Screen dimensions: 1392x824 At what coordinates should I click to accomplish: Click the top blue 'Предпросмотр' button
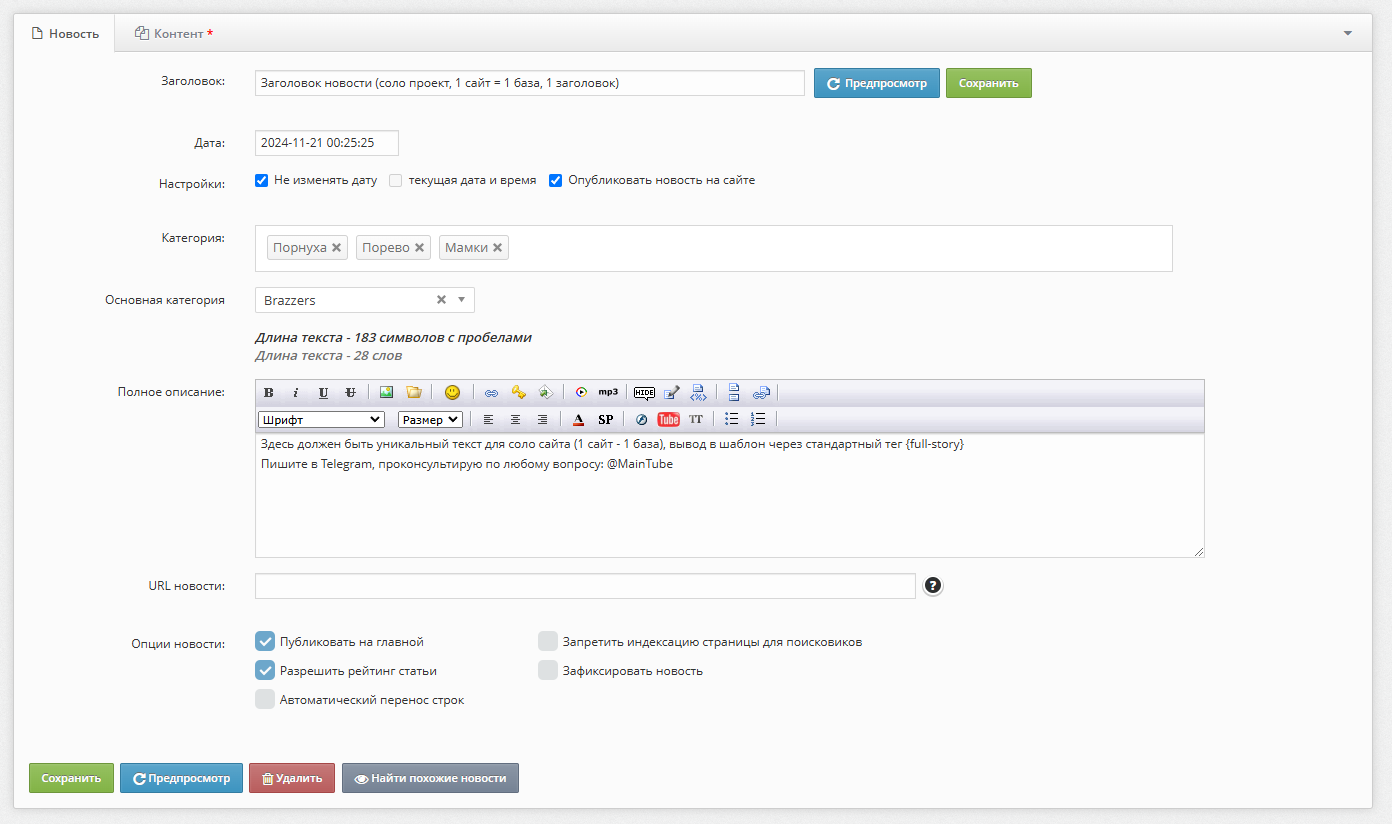877,83
